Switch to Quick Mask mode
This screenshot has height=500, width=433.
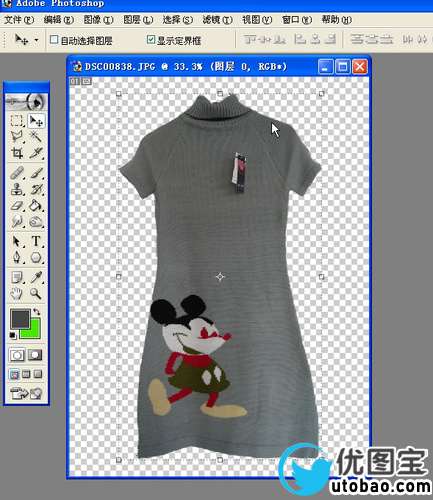point(35,355)
